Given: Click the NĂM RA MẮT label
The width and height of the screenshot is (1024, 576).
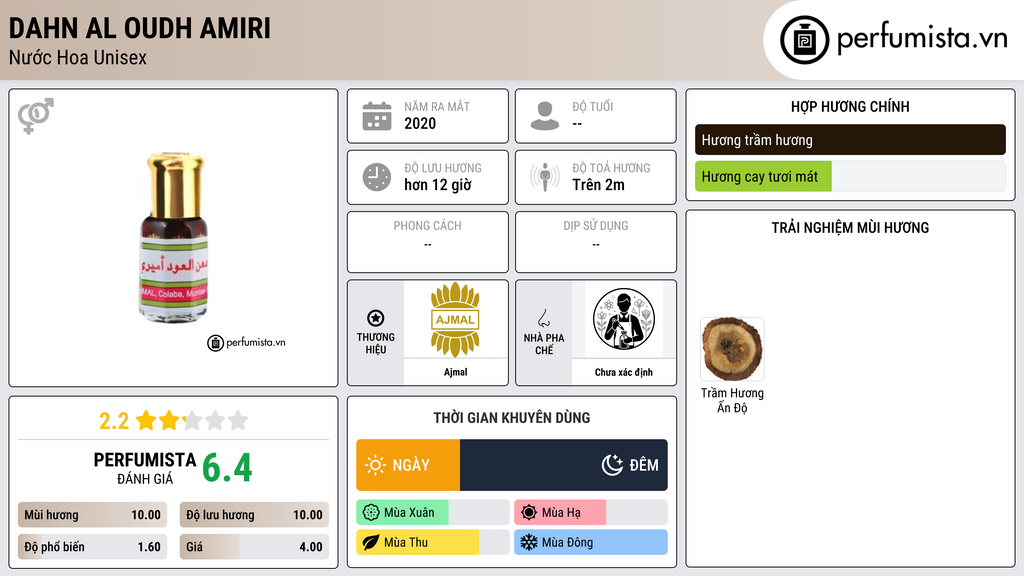Looking at the screenshot, I should click(437, 106).
